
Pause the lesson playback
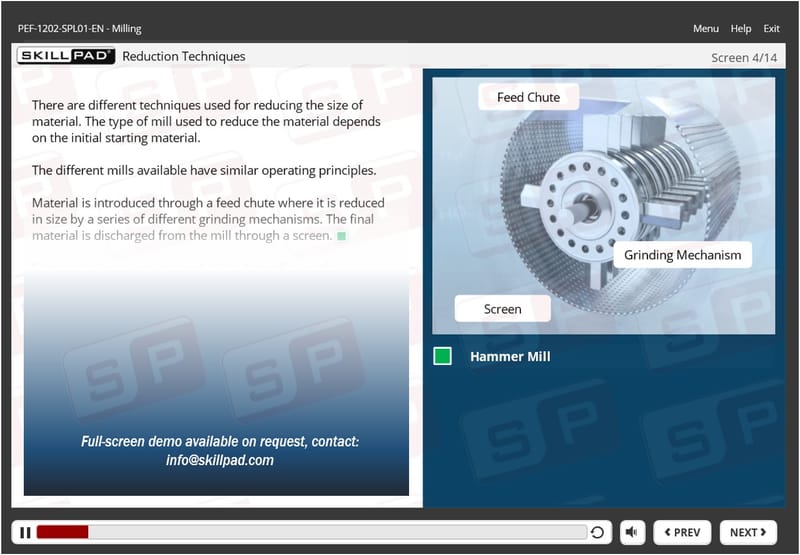25,532
